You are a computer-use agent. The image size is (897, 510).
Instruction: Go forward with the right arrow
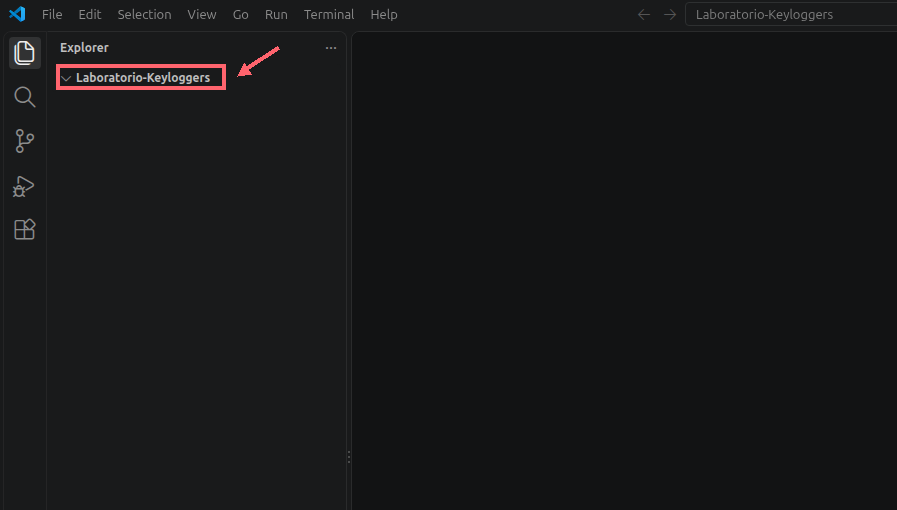670,14
